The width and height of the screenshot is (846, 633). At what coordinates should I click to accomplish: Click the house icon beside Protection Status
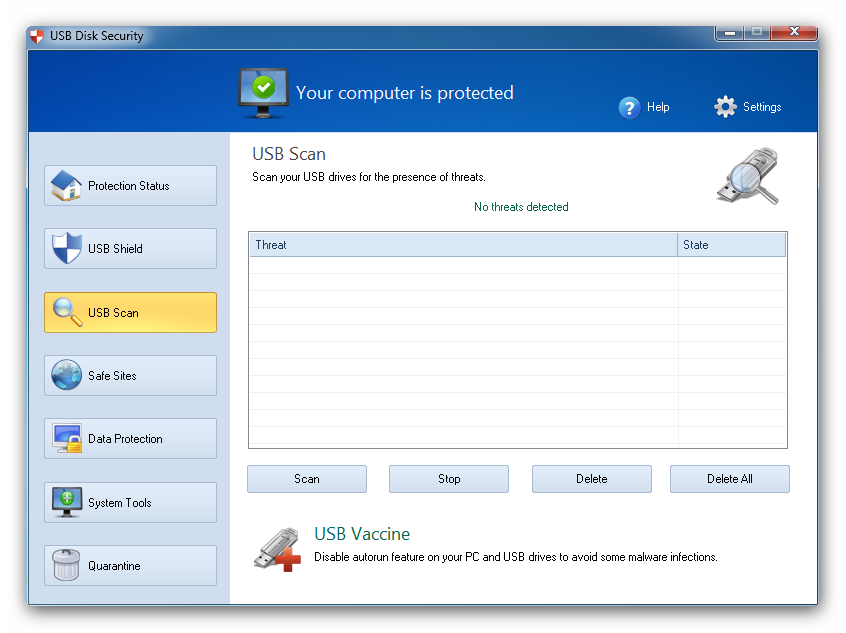(x=66, y=185)
